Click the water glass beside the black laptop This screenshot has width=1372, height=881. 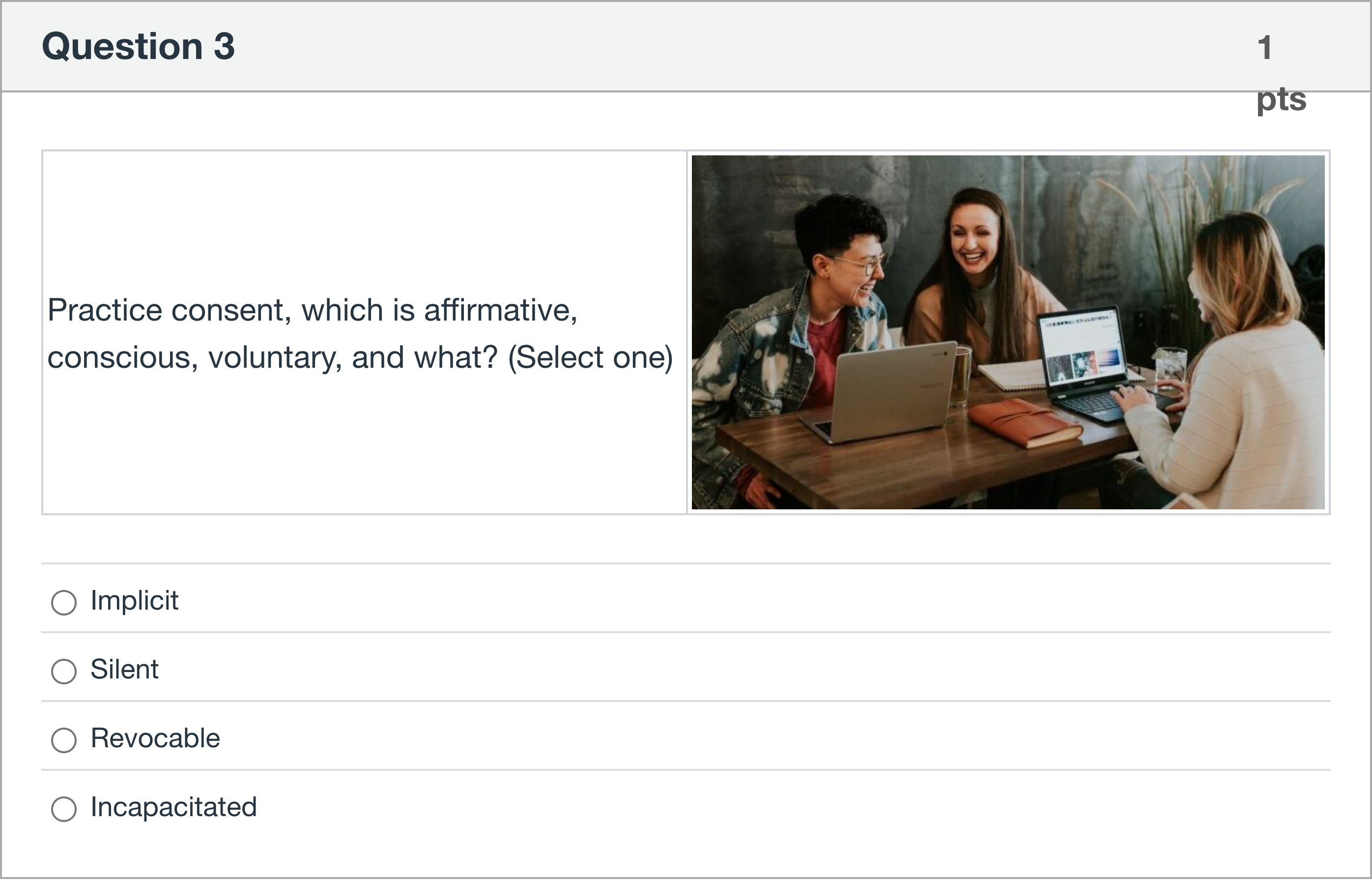1170,366
